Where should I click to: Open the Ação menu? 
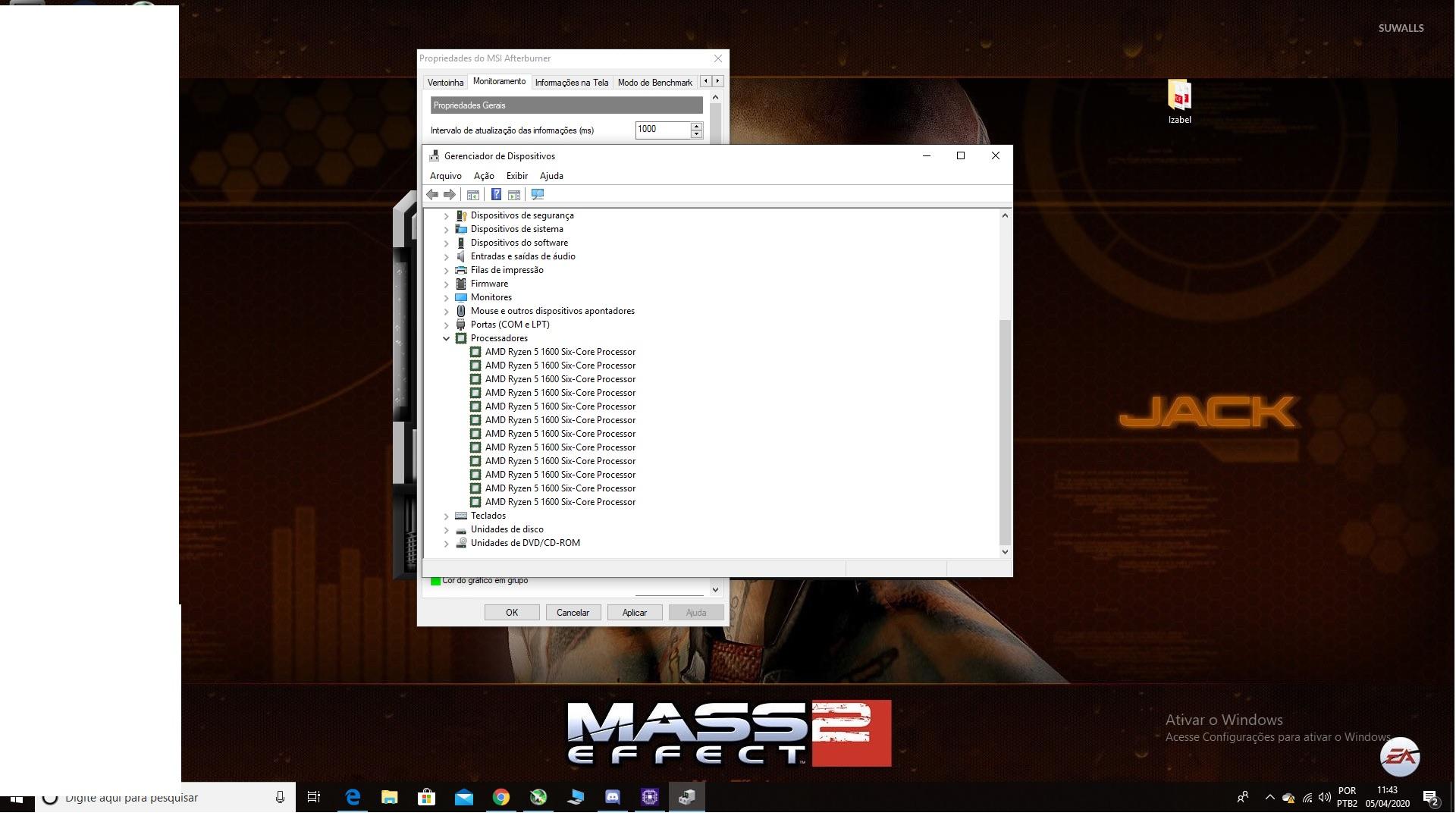484,176
